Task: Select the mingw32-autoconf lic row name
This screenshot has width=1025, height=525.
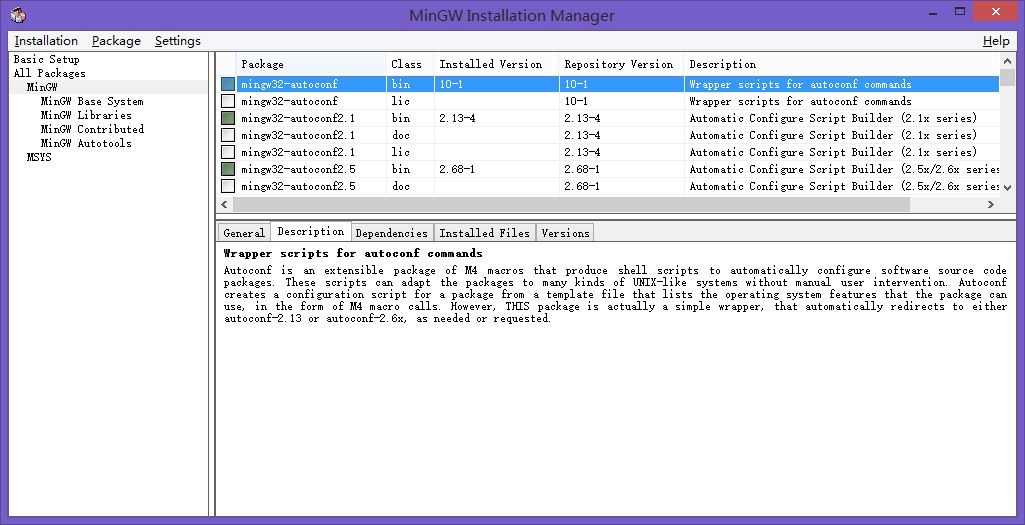Action: pyautogui.click(x=290, y=101)
